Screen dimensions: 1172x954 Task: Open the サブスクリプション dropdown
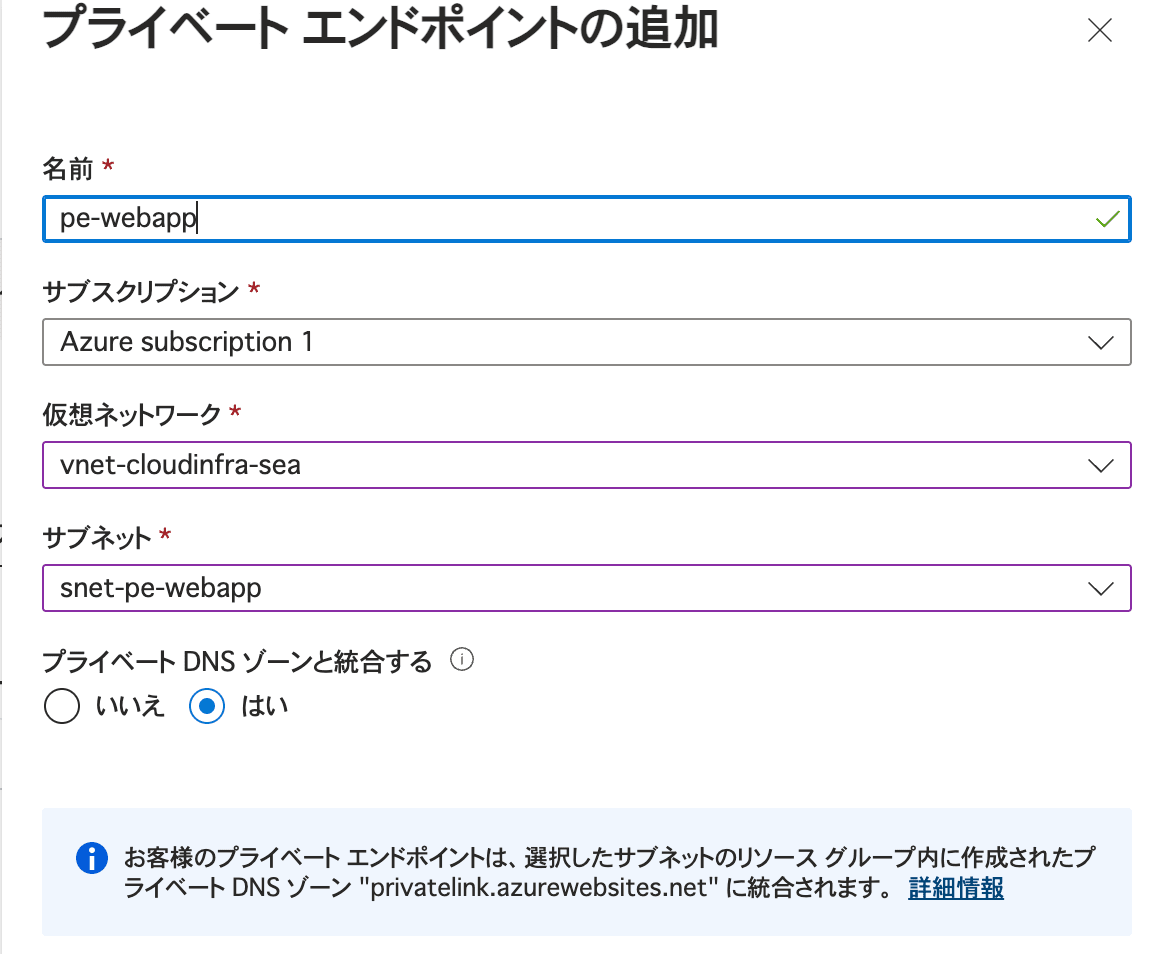coord(1100,342)
